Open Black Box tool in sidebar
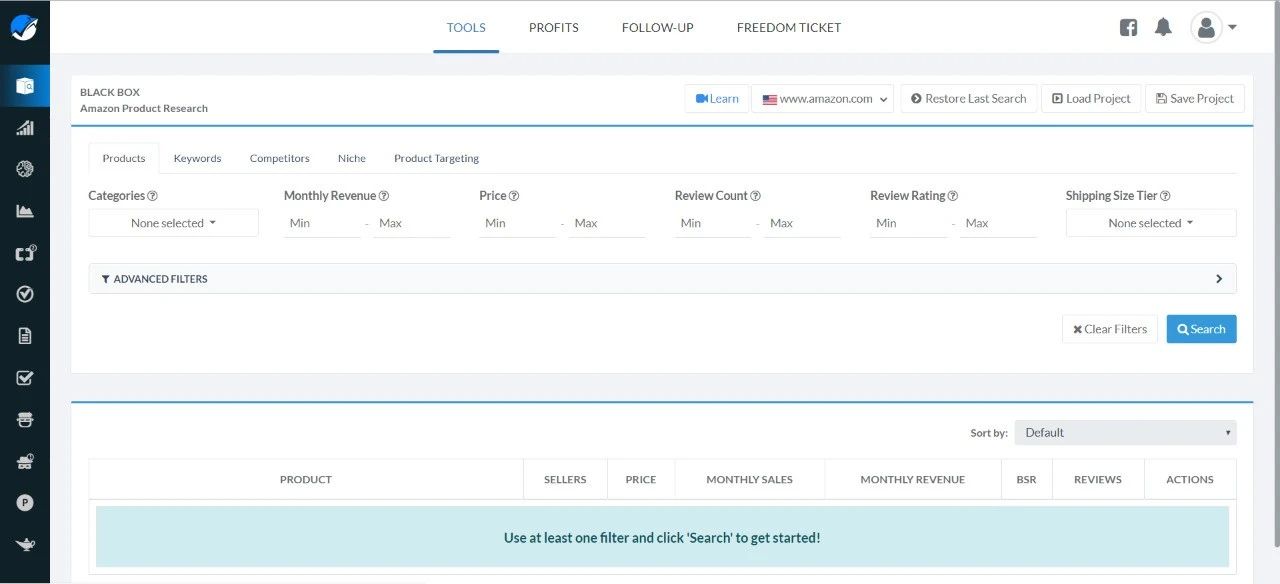Screen dimensions: 1280x584 [x=25, y=86]
